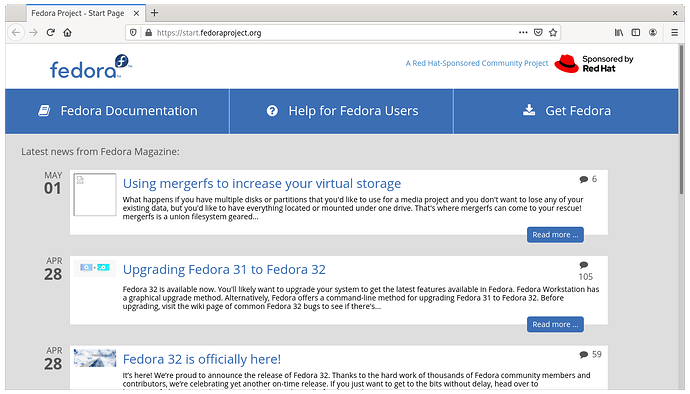Show tracking protection shield info
This screenshot has width=690, height=394.
coord(133,33)
